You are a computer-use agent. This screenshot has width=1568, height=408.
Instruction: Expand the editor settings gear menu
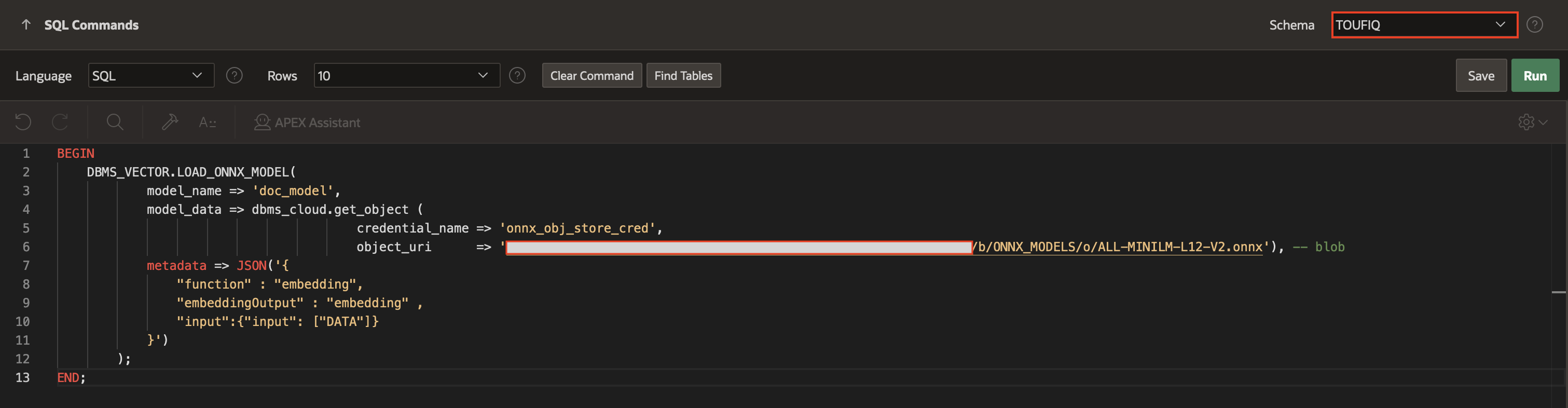pyautogui.click(x=1532, y=123)
